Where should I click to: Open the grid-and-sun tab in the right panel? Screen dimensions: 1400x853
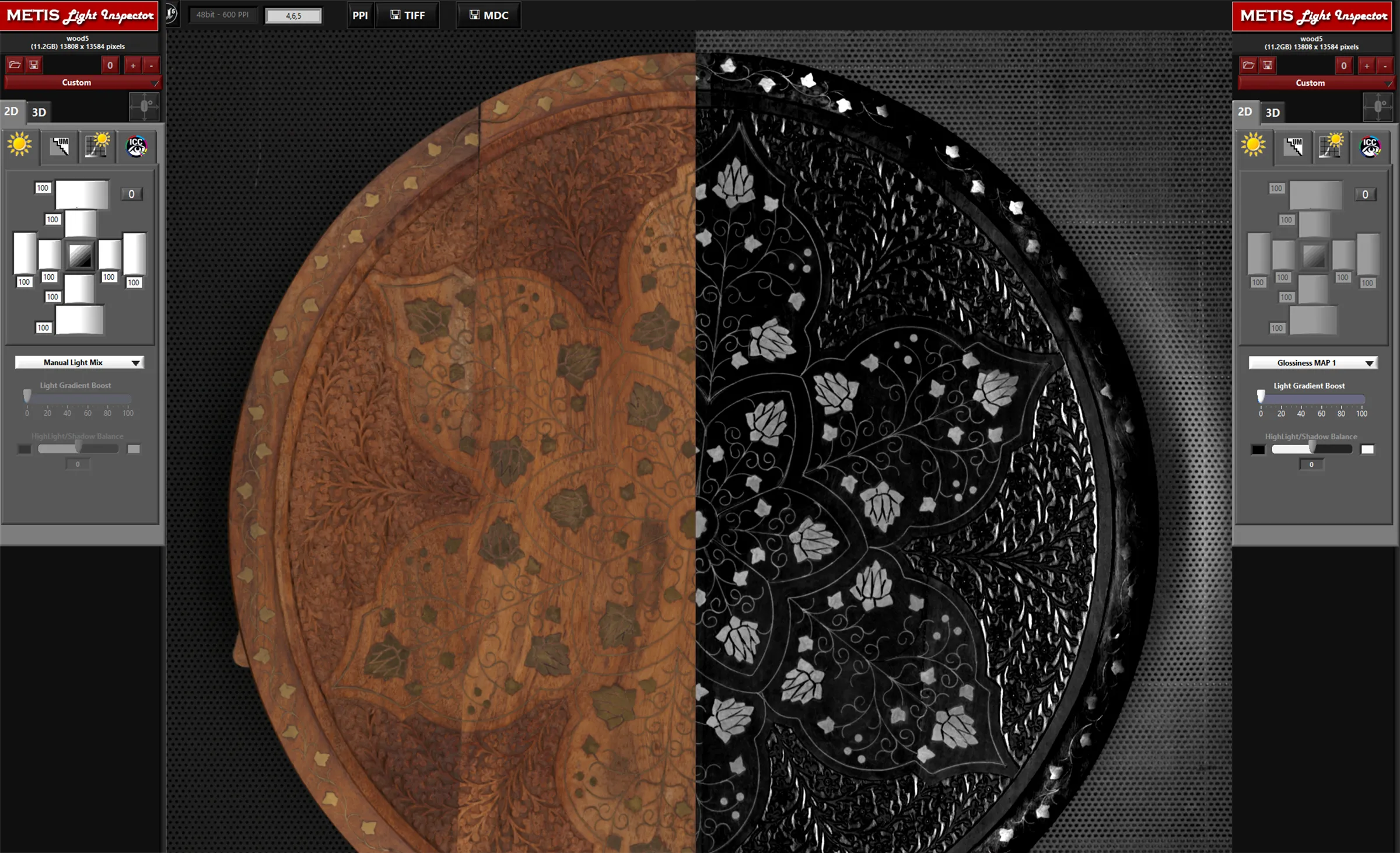click(1331, 146)
